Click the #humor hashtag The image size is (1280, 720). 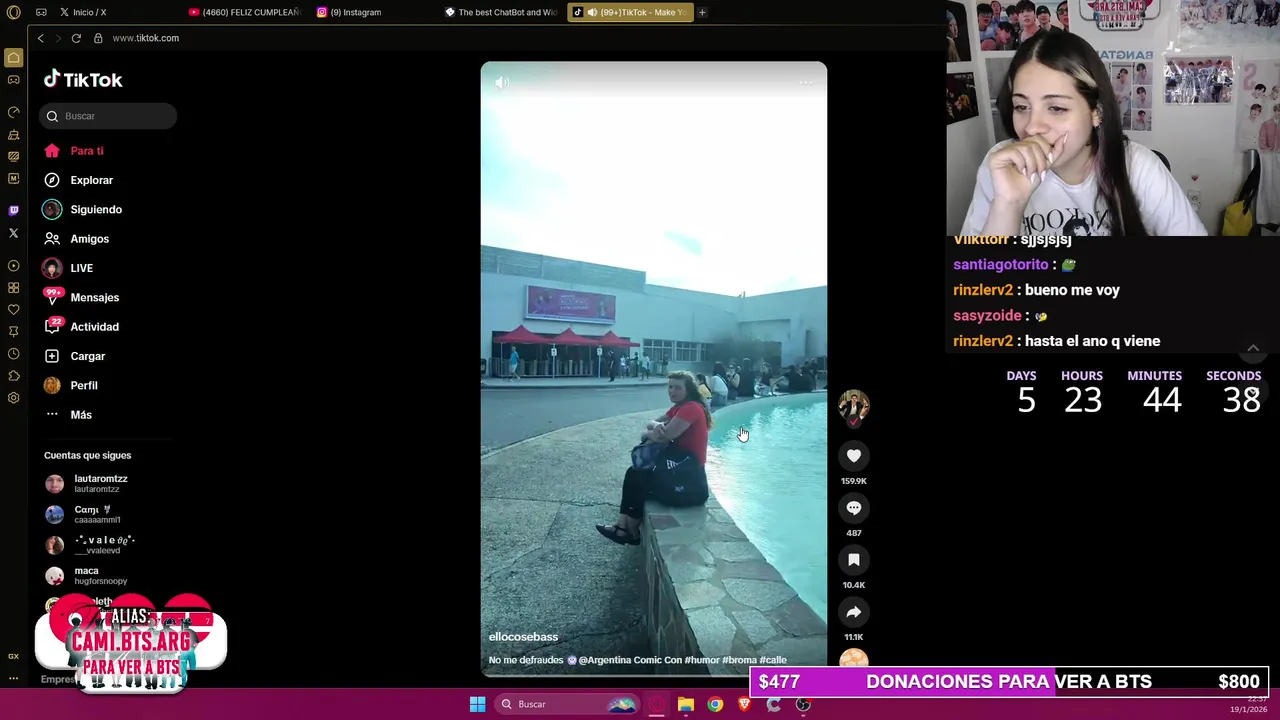tap(704, 660)
